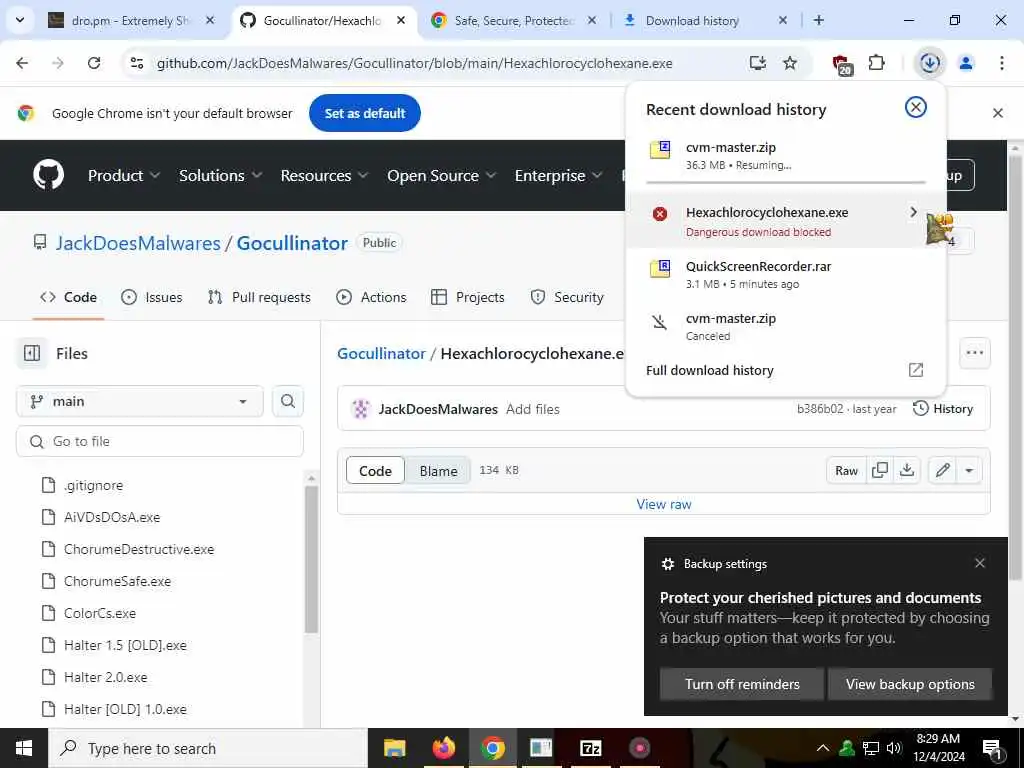Click the pencil edit file icon
The height and width of the screenshot is (768, 1024).
pyautogui.click(x=942, y=470)
